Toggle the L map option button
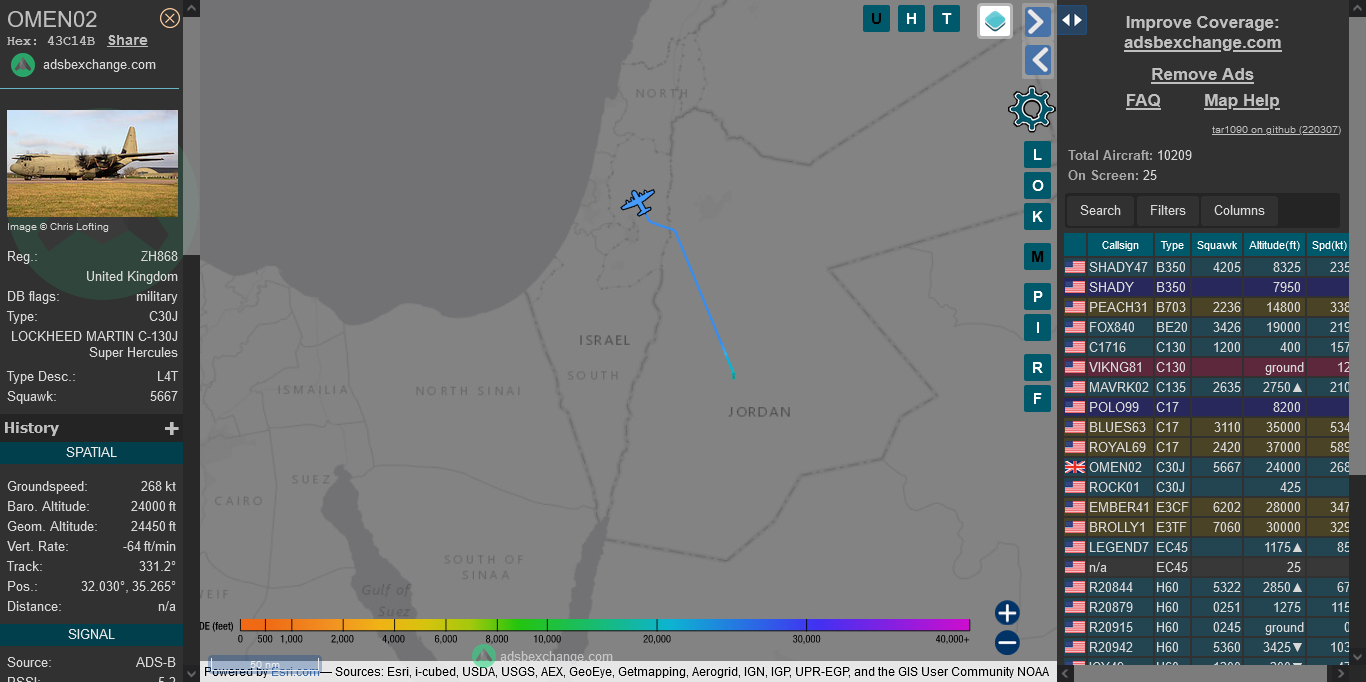The width and height of the screenshot is (1366, 682). pyautogui.click(x=1037, y=154)
